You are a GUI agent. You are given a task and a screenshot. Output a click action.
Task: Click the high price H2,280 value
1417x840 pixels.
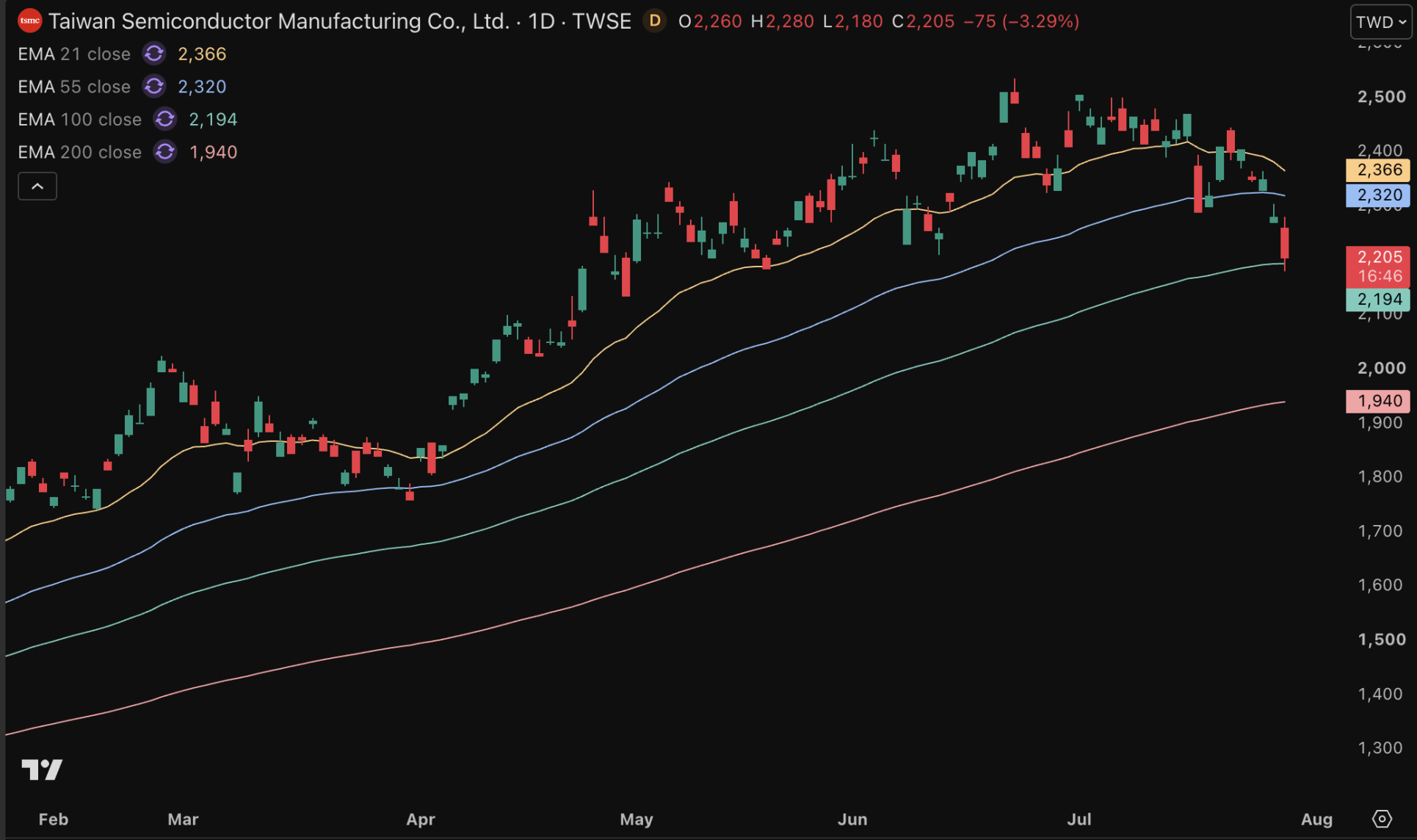pos(783,21)
